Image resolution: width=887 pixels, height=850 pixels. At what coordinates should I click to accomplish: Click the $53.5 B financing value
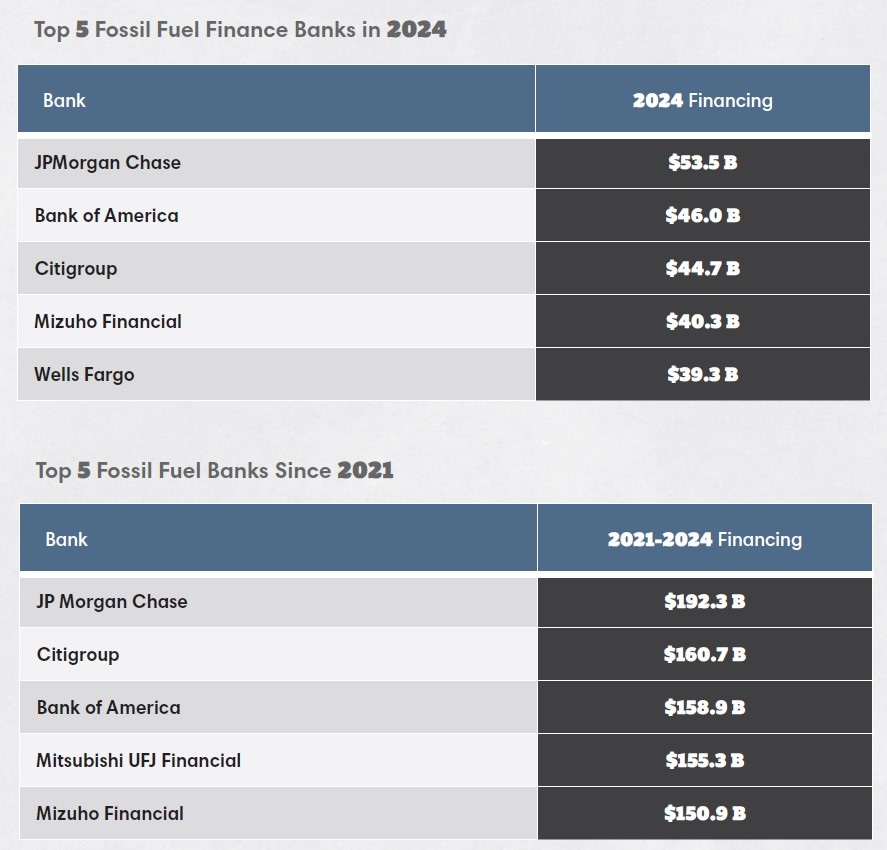pyautogui.click(x=703, y=163)
